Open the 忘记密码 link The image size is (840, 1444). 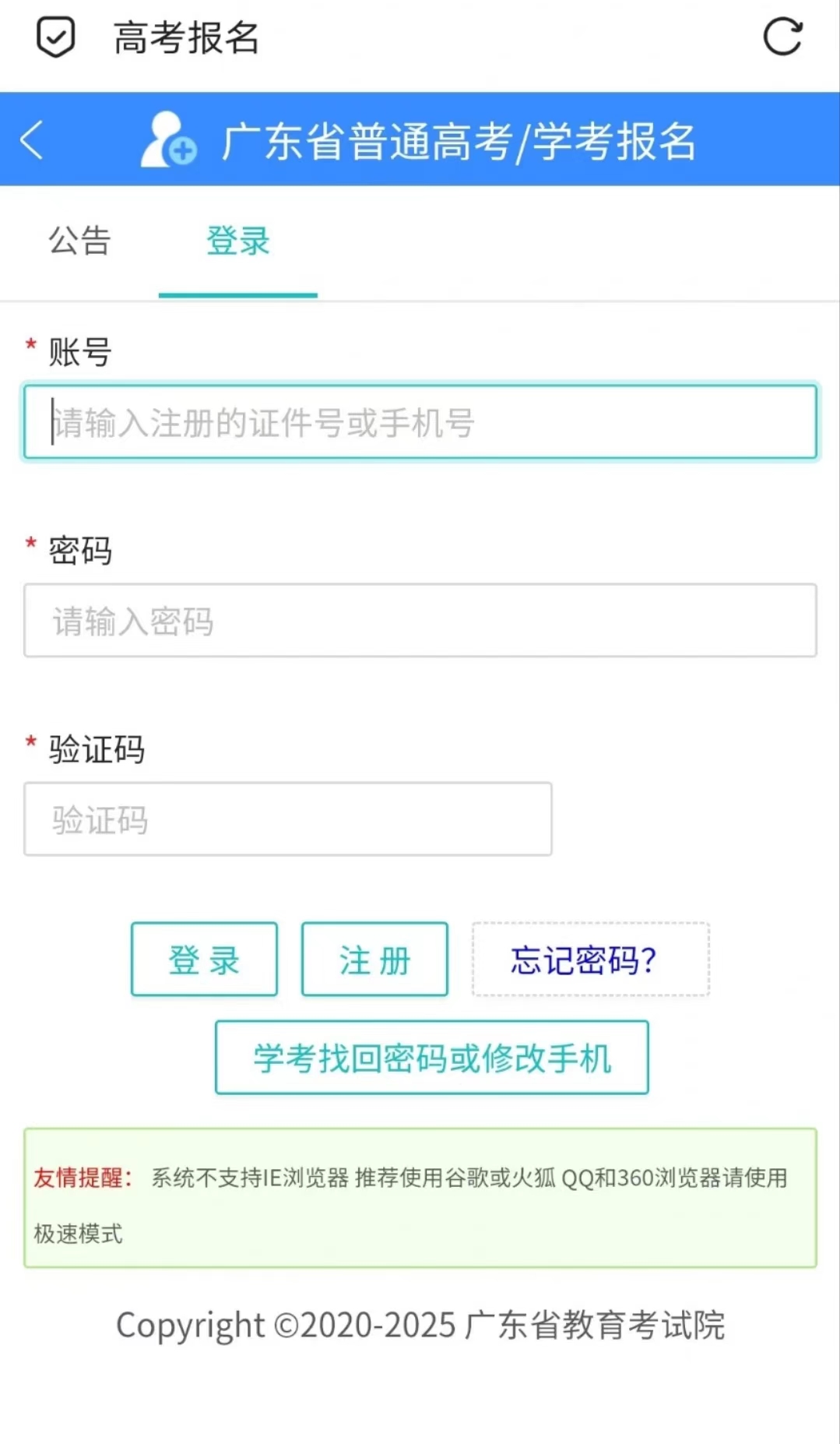point(589,960)
